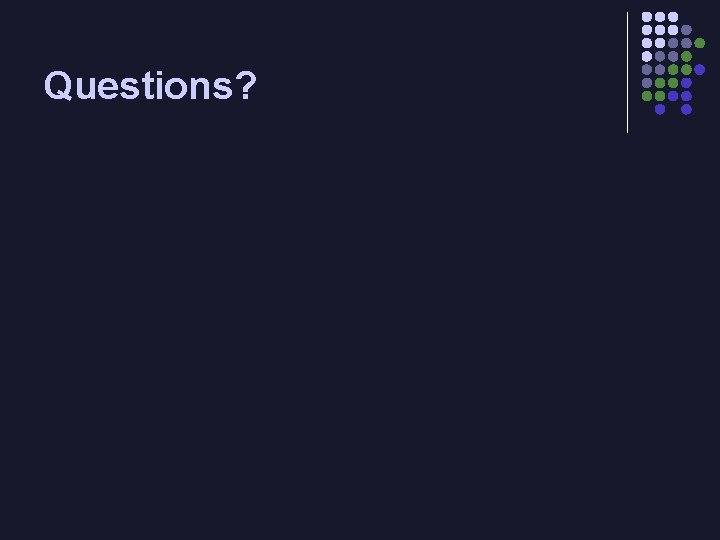Click the only lavender dot in fourth row

(x=647, y=57)
